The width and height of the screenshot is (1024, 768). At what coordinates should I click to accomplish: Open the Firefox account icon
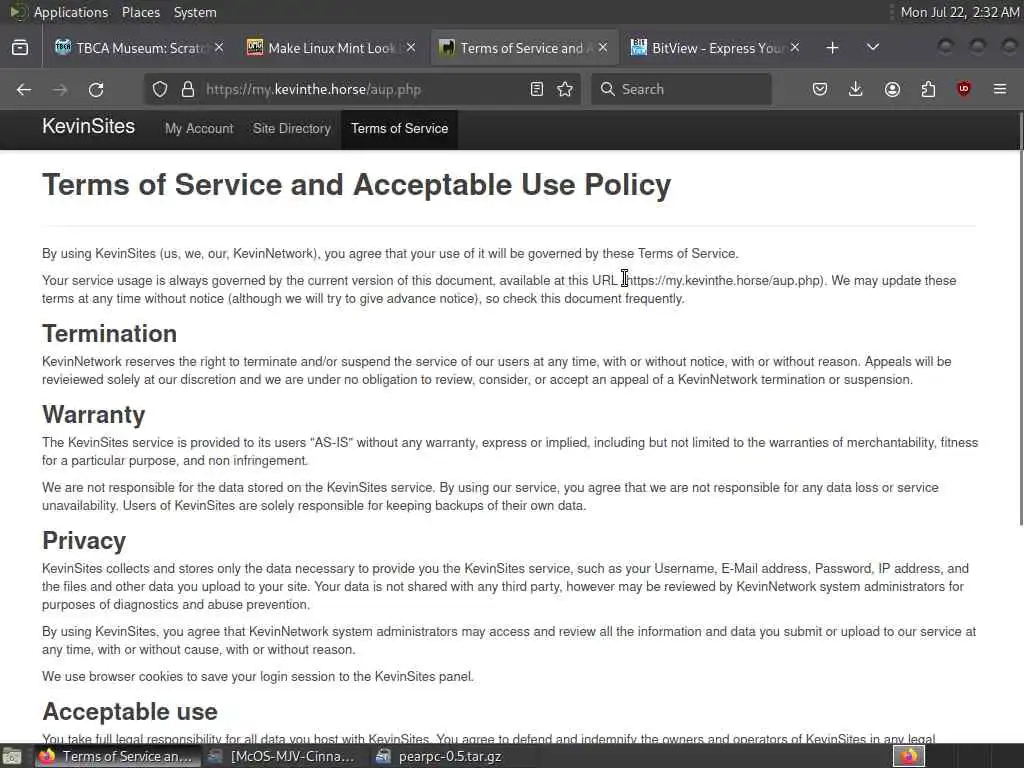click(x=892, y=89)
